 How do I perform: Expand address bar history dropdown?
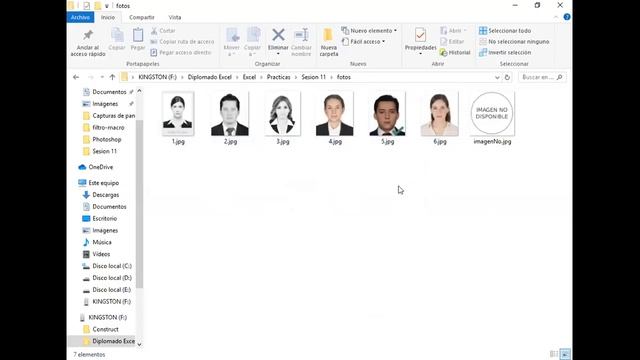tap(497, 77)
